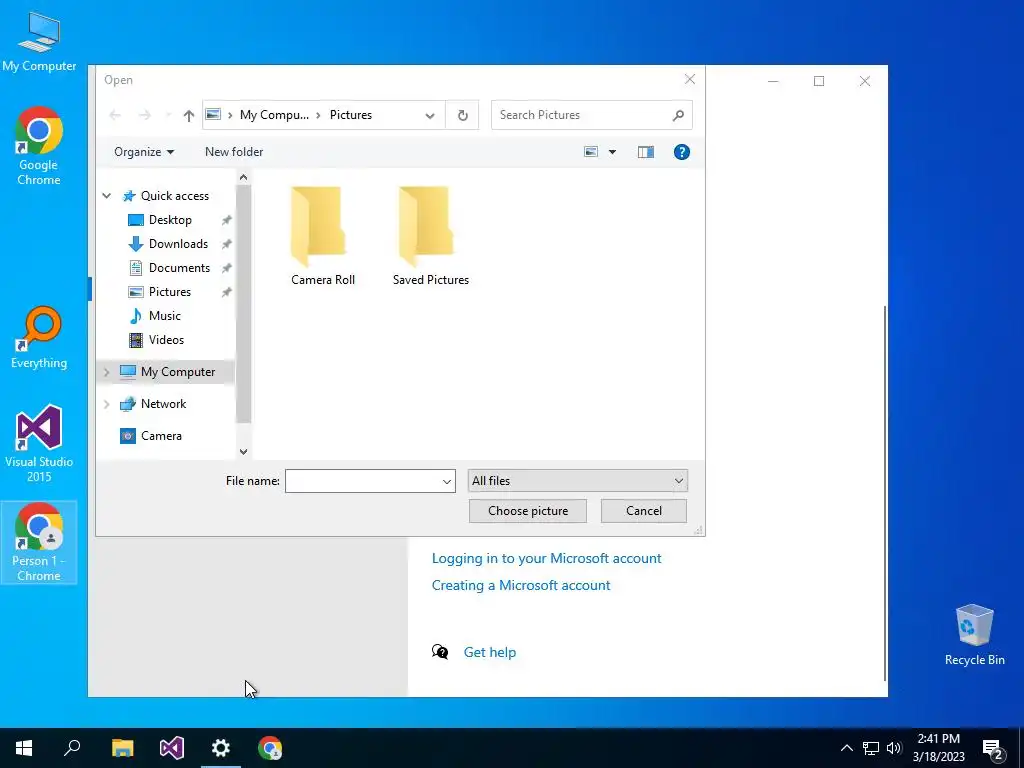Open the Recent locations dropdown arrow
This screenshot has width=1024, height=768.
click(168, 116)
